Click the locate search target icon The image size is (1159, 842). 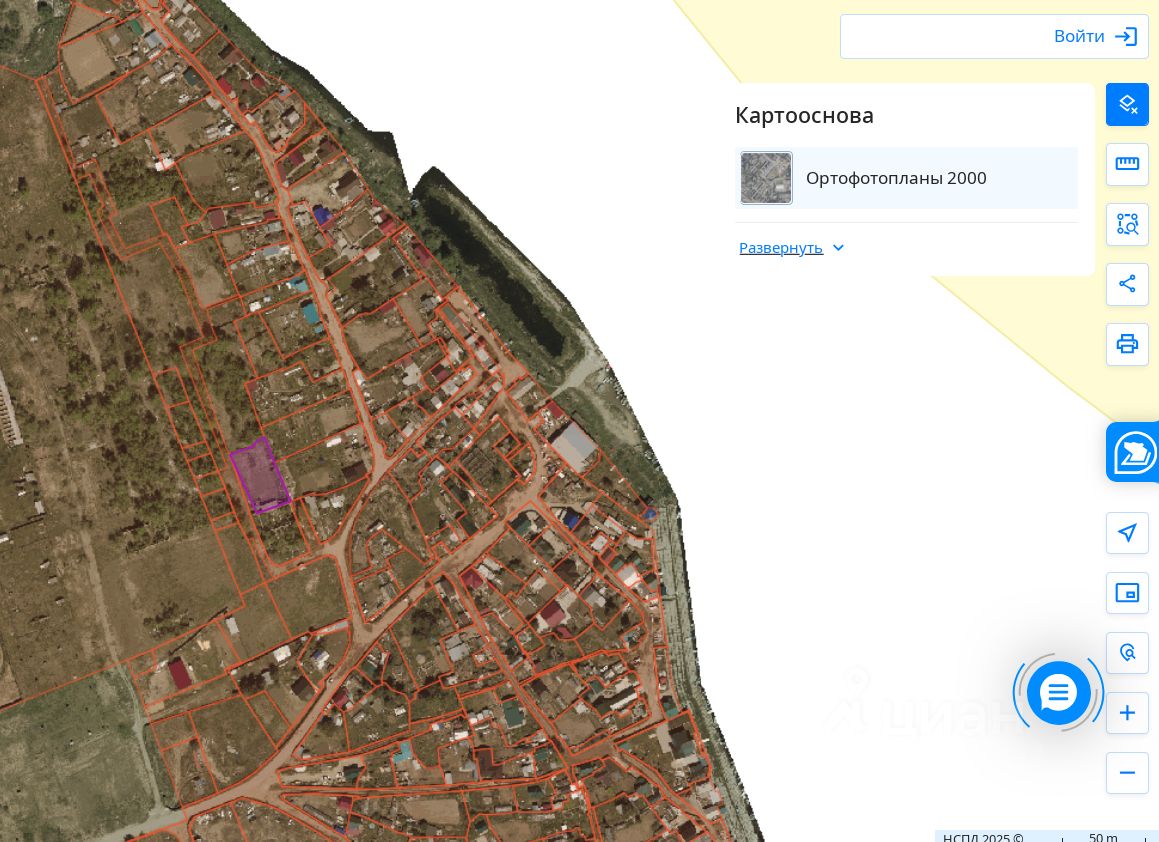point(1127,652)
